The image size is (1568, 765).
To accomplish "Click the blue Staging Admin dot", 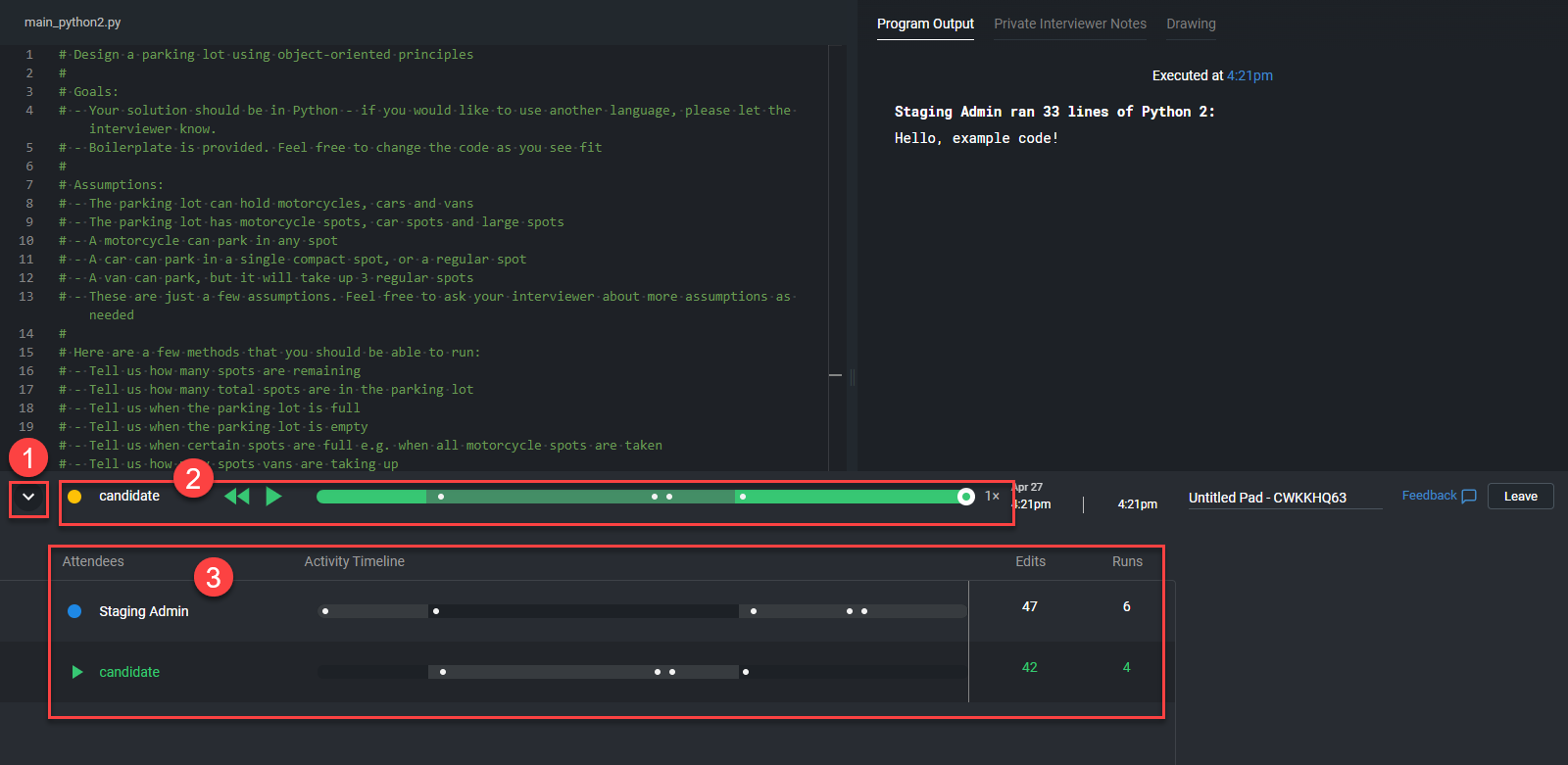I will [x=74, y=611].
